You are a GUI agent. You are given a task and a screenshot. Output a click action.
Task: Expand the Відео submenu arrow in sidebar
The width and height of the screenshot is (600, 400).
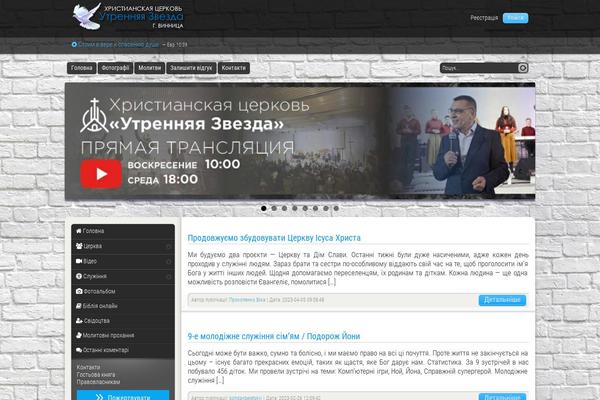(168, 261)
